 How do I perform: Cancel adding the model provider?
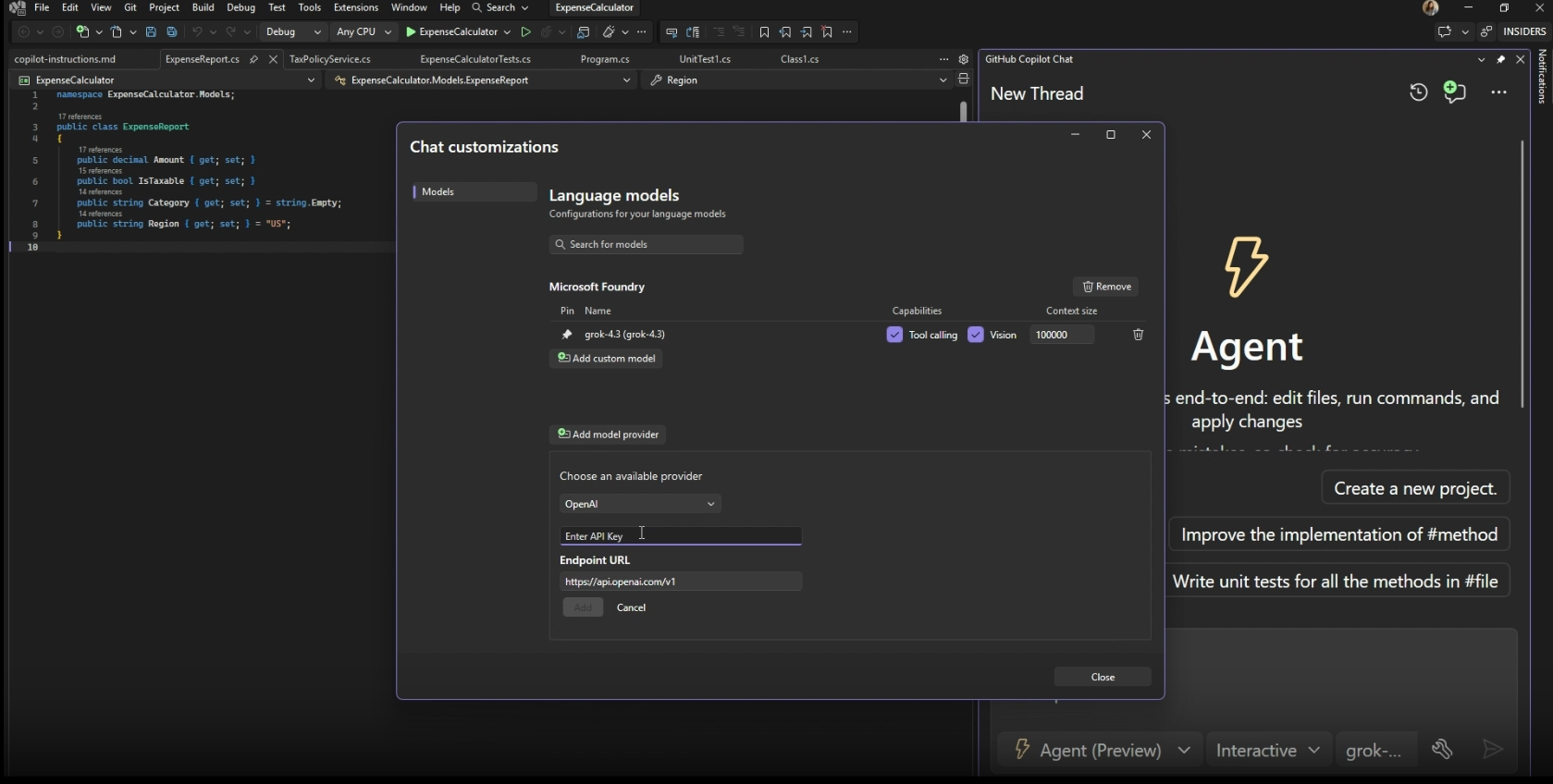coord(631,607)
